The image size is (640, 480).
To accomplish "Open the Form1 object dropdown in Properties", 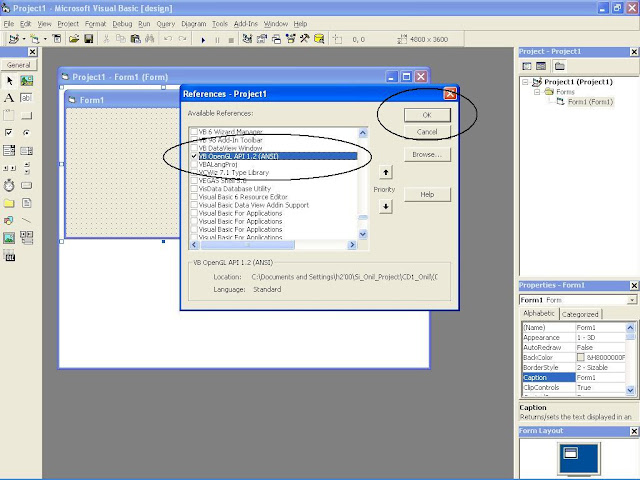I will (x=632, y=300).
